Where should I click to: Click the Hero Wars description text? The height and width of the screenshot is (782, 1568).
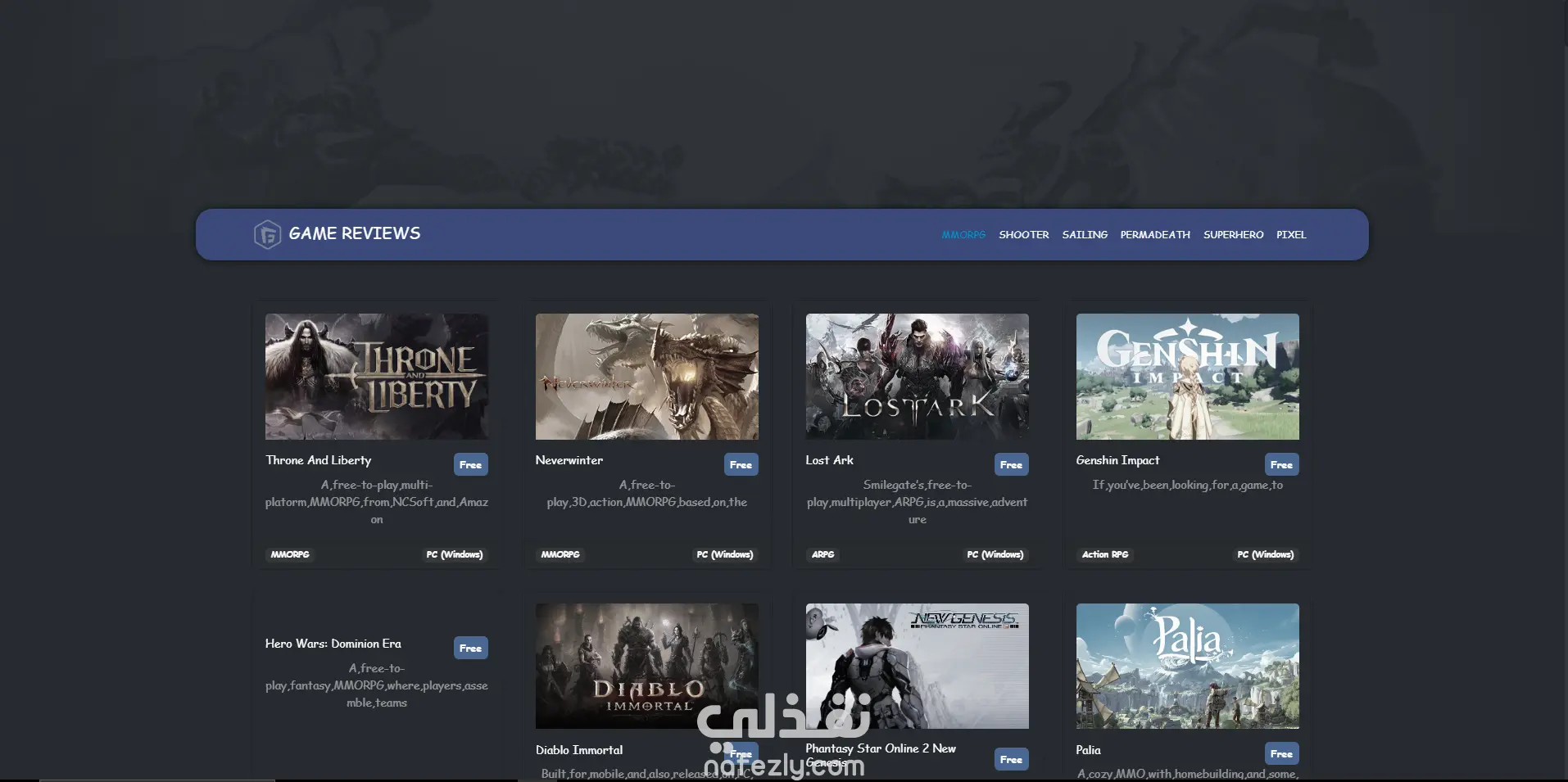pos(377,685)
